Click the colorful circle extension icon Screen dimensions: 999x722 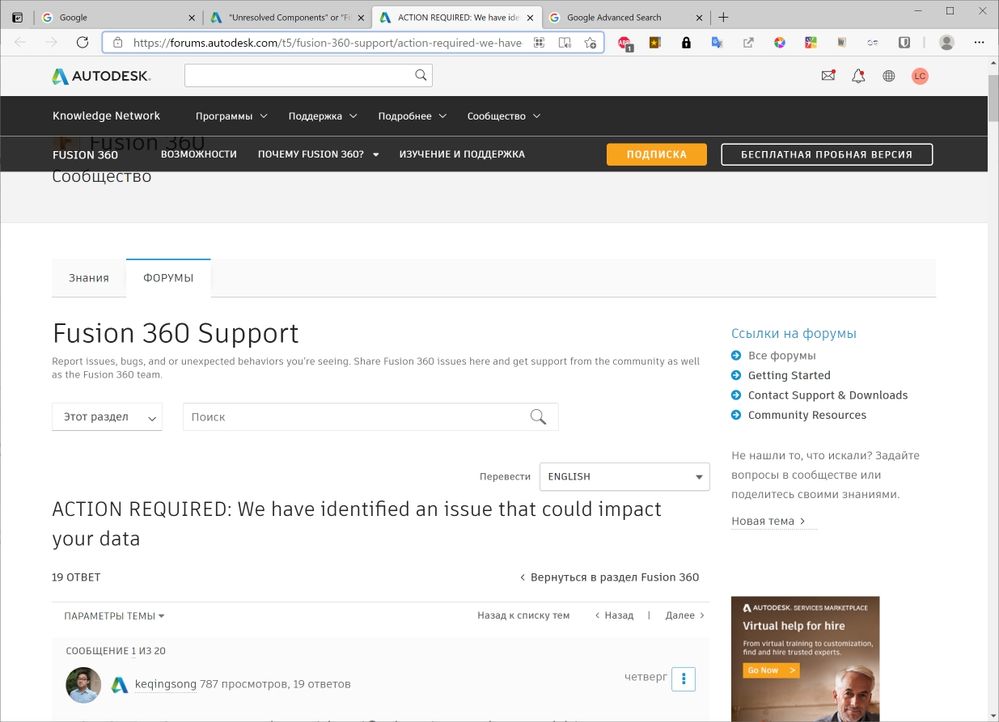(x=779, y=43)
